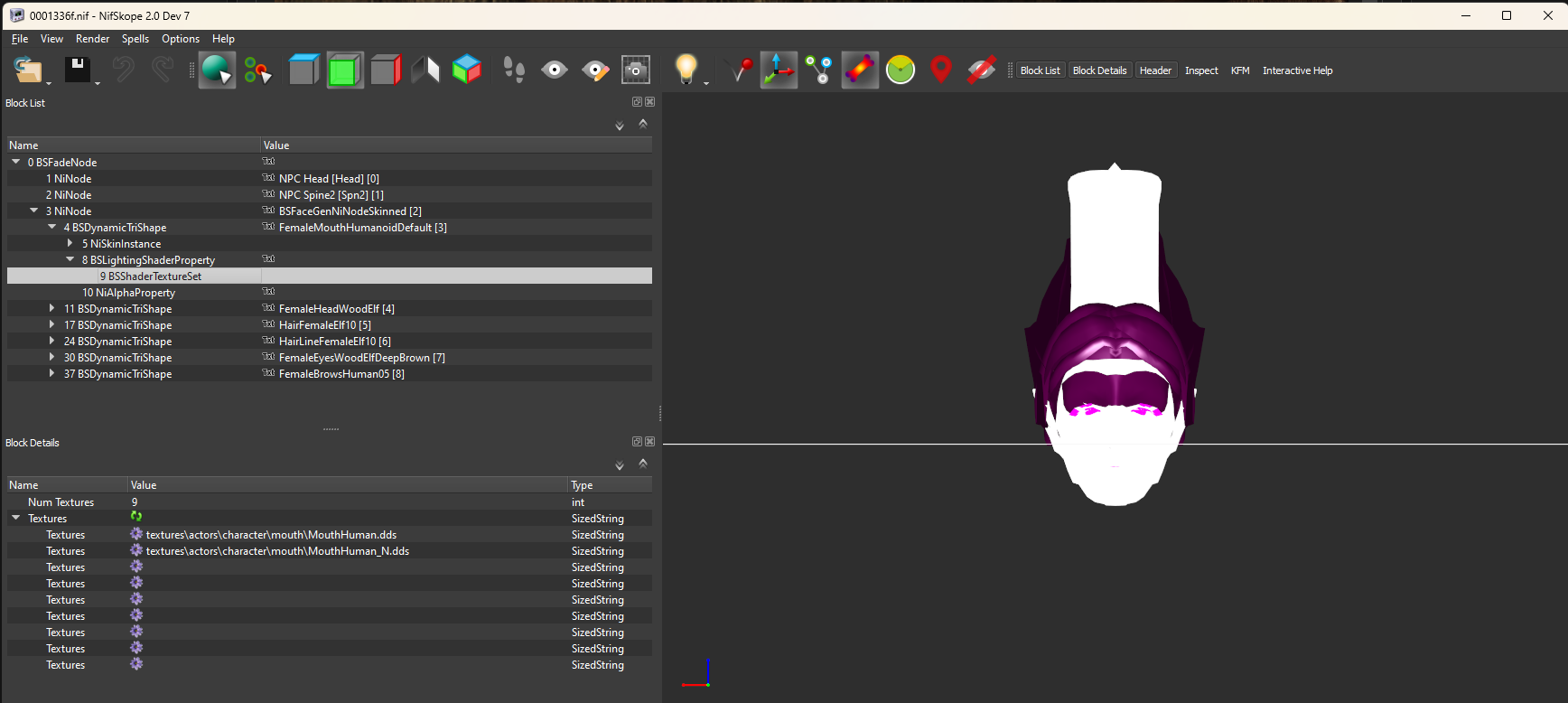Open the Render menu
Screen dimensions: 1568x703
point(92,39)
